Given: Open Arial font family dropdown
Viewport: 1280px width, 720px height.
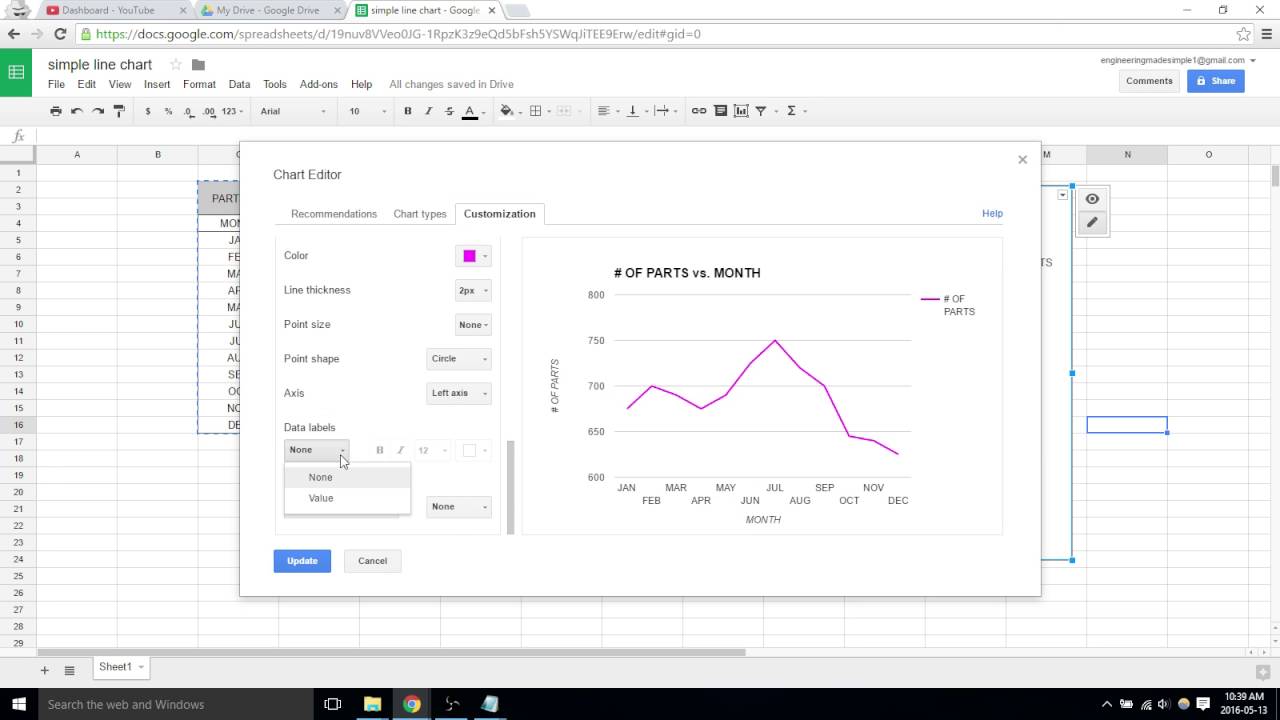Looking at the screenshot, I should [294, 111].
